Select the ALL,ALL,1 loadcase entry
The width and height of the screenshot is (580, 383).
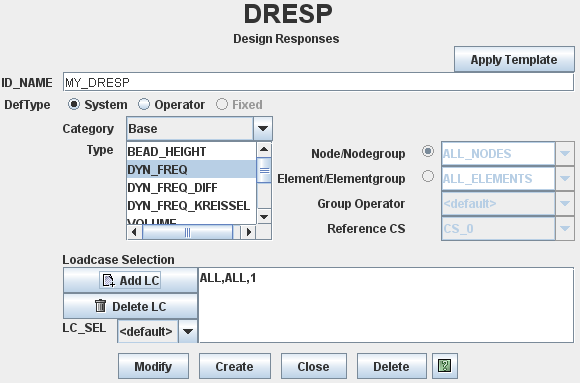coord(228,278)
